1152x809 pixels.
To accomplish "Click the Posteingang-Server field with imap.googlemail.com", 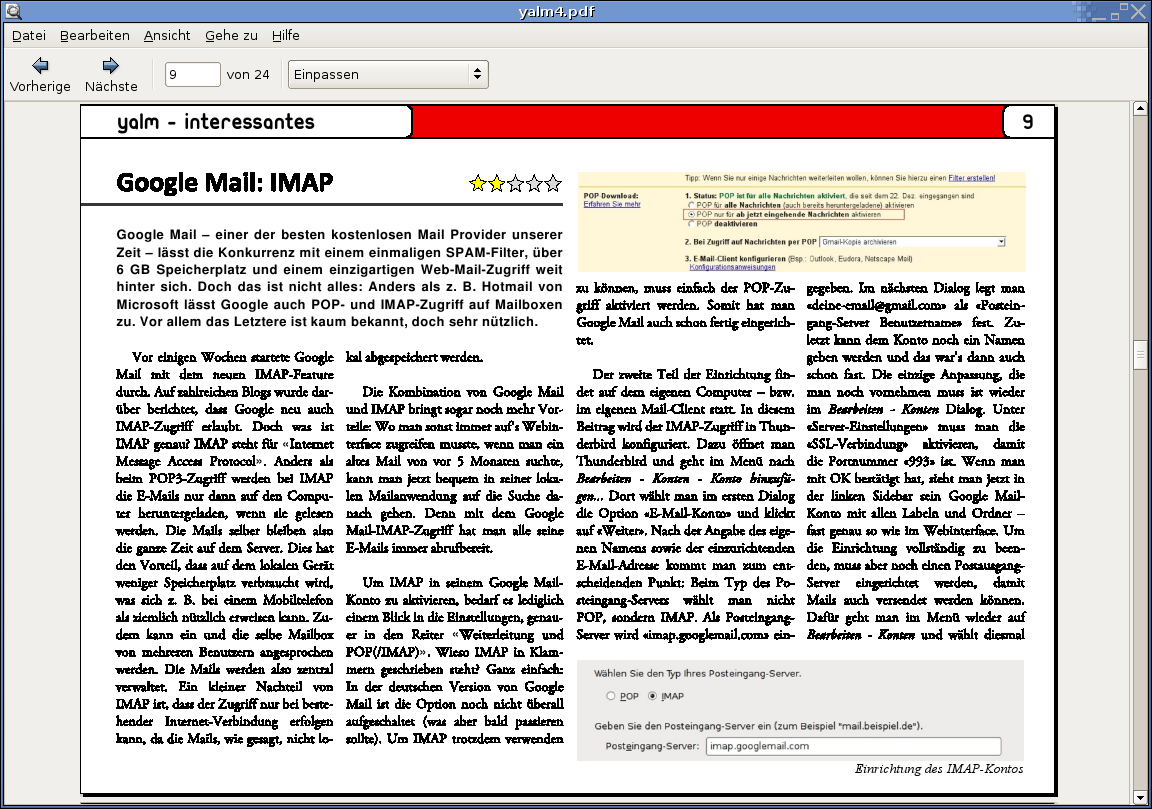I will 853,747.
